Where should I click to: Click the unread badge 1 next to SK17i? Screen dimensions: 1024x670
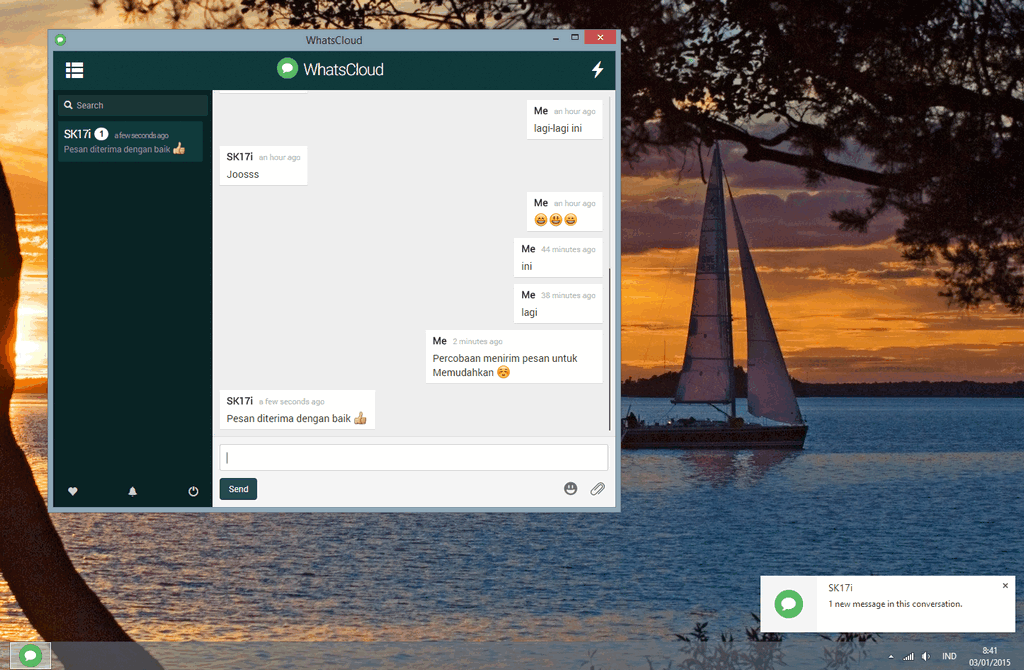coord(101,134)
